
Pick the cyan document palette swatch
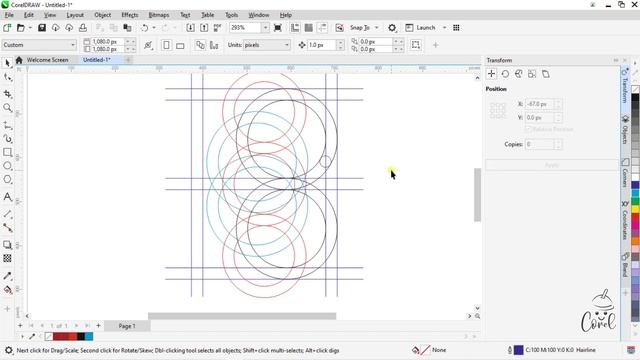click(89, 336)
